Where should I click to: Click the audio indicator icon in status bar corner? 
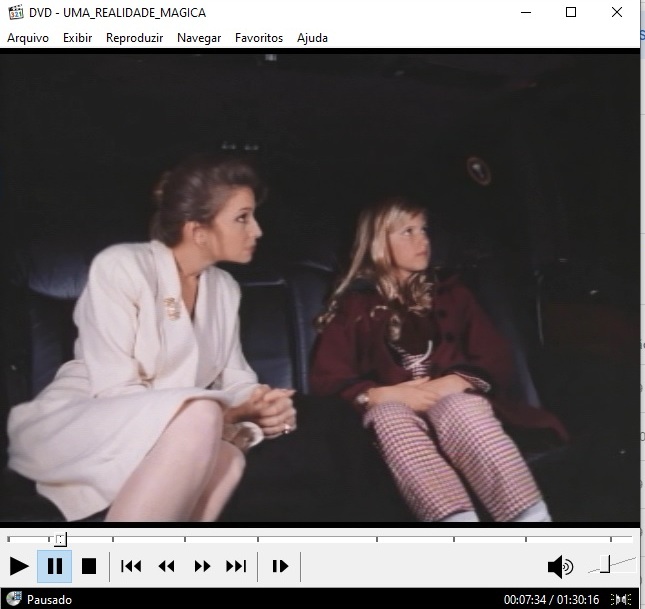click(622, 600)
